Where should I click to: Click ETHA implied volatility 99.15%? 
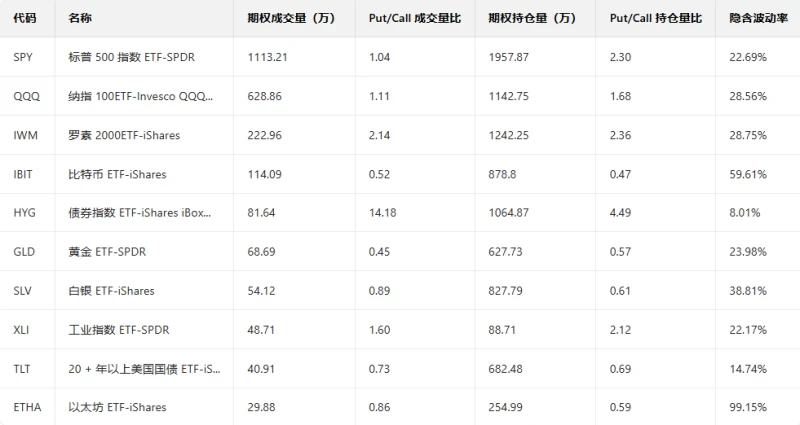[x=748, y=407]
